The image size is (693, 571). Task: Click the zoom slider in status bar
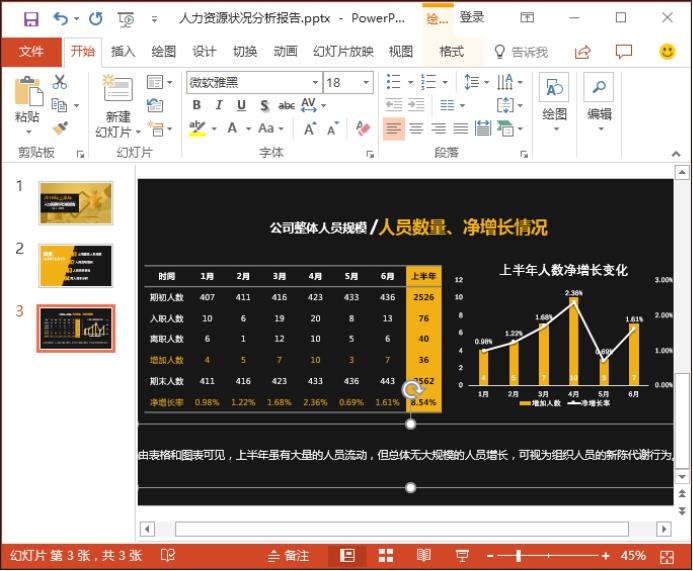point(518,555)
